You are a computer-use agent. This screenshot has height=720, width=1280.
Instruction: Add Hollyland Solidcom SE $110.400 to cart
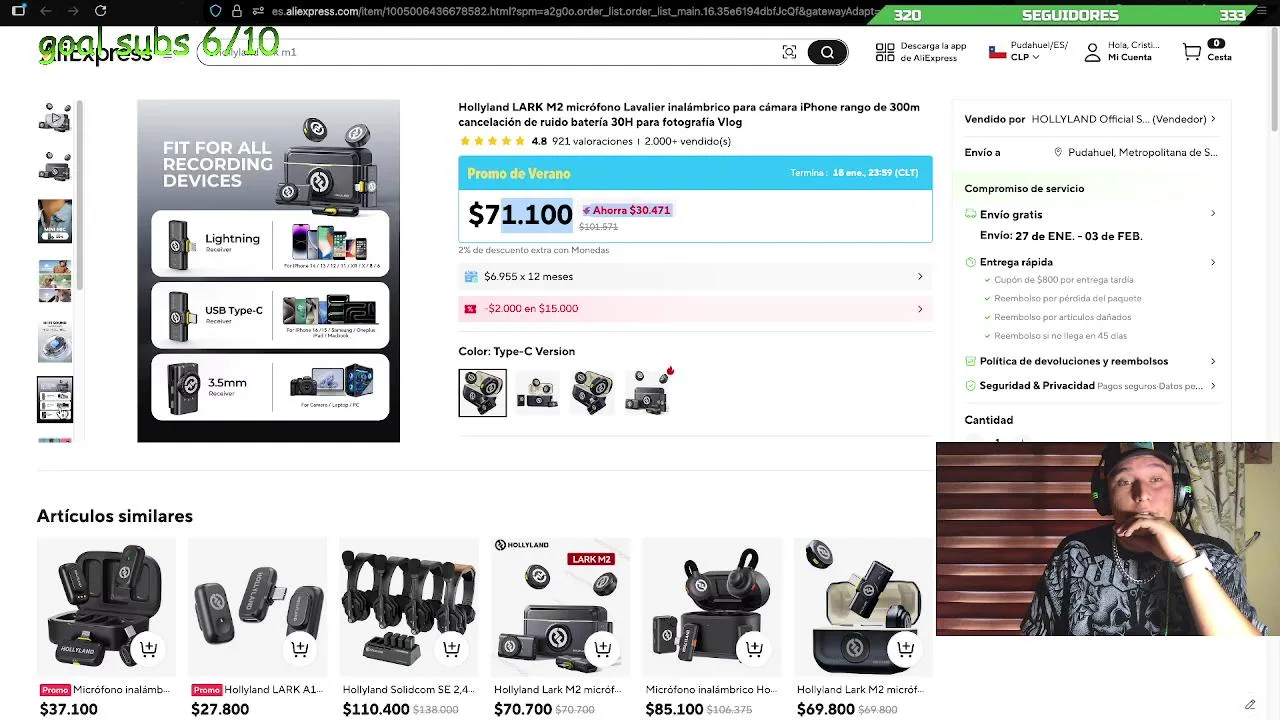point(451,648)
